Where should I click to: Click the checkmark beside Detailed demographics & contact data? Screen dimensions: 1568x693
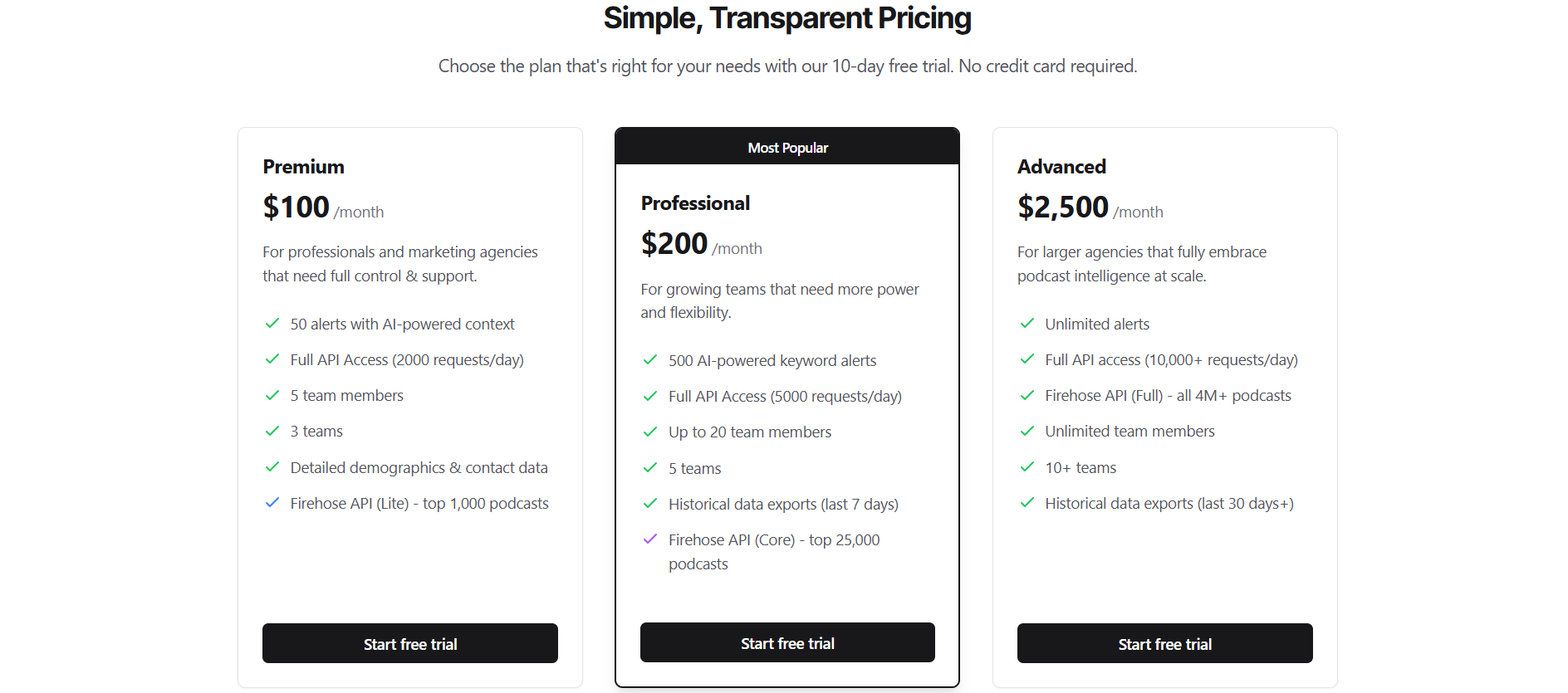(x=272, y=467)
